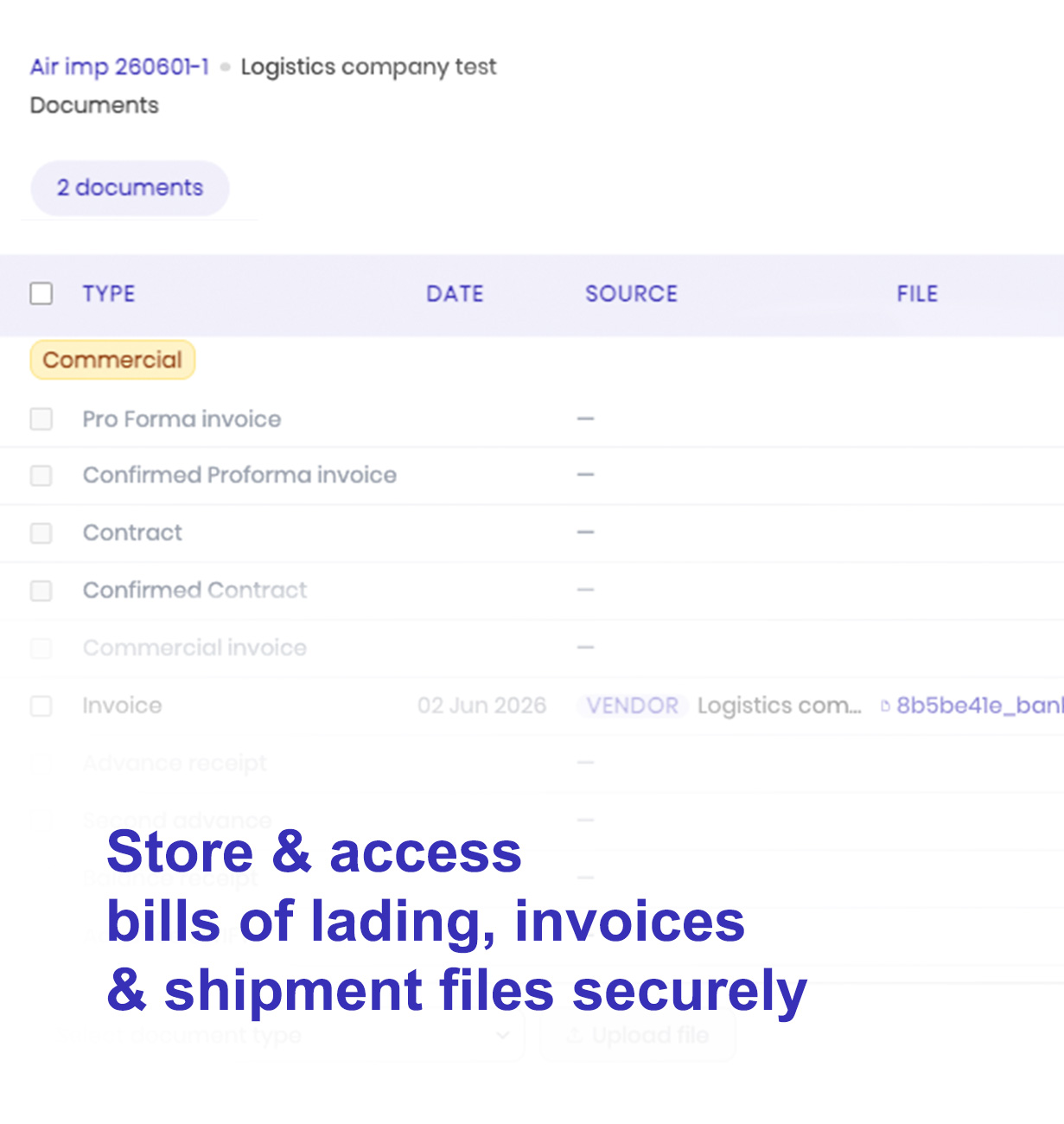This screenshot has width=1064, height=1124.
Task: Click the Commercial invoice label
Action: tap(194, 648)
